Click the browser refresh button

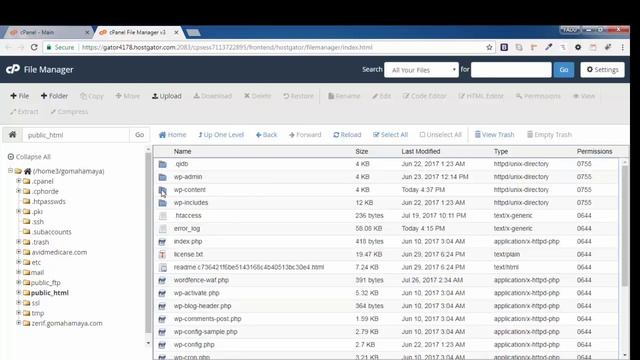click(x=34, y=47)
